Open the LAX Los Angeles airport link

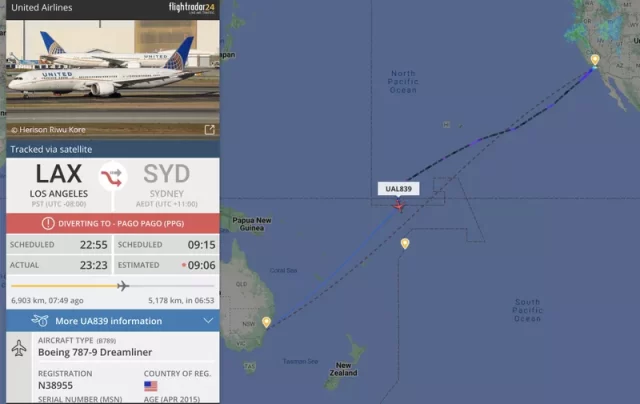pyautogui.click(x=59, y=184)
